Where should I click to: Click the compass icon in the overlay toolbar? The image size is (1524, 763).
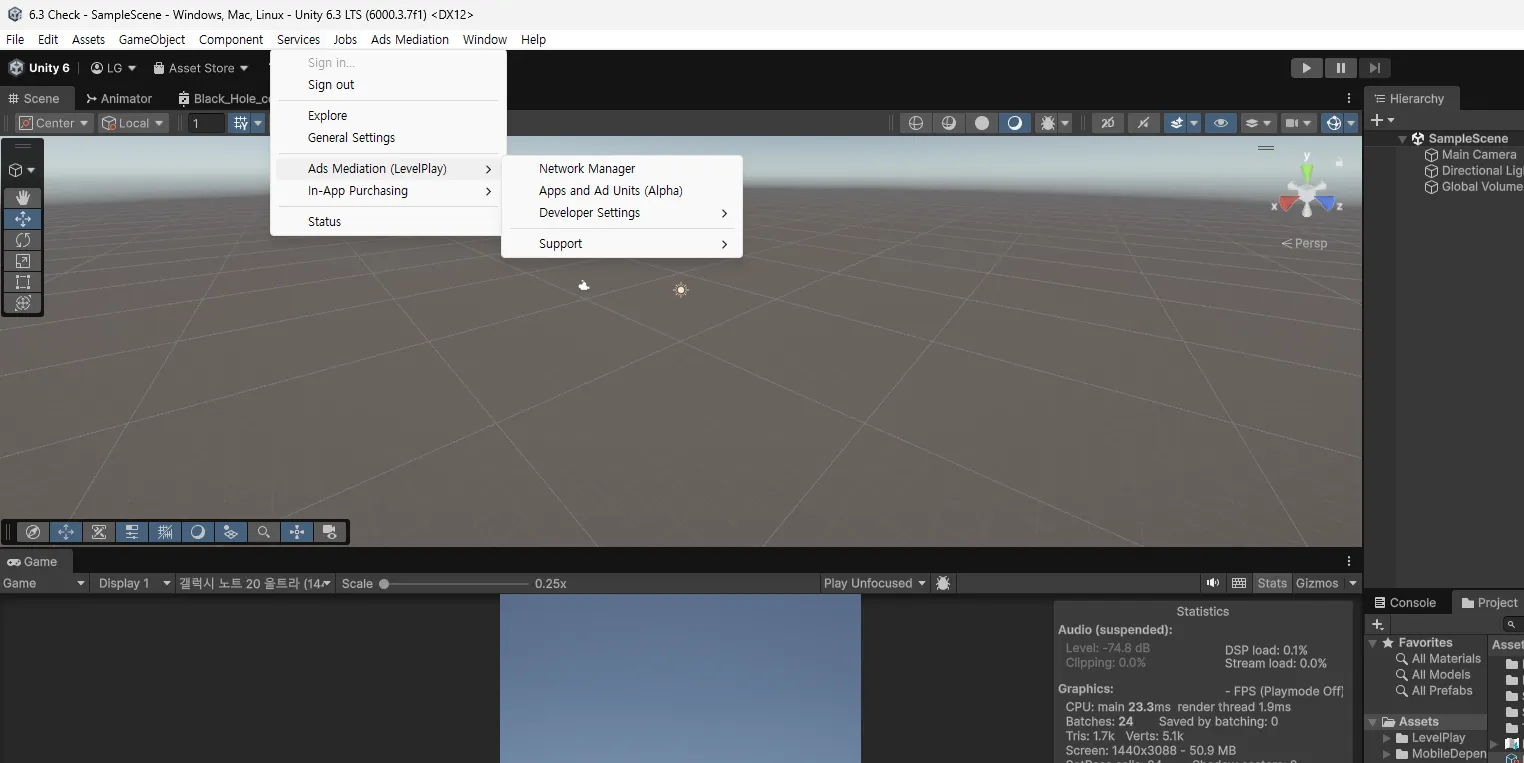click(x=33, y=532)
